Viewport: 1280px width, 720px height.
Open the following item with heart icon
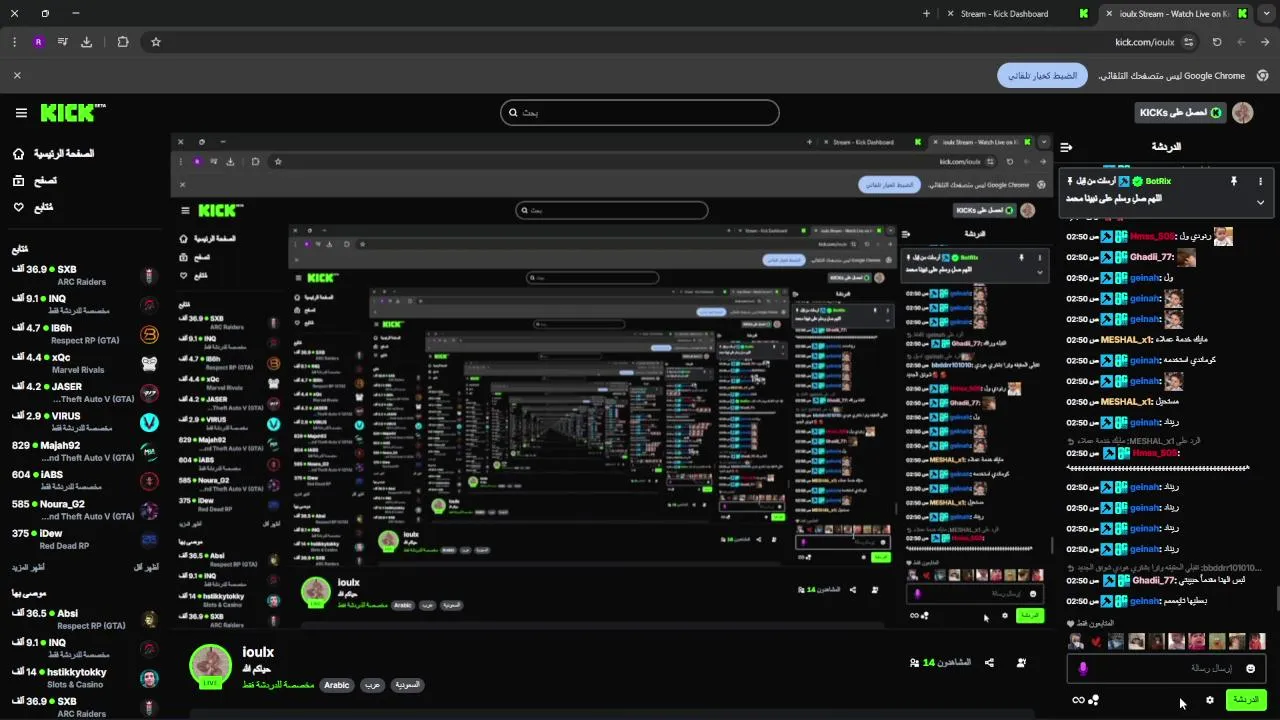point(33,207)
